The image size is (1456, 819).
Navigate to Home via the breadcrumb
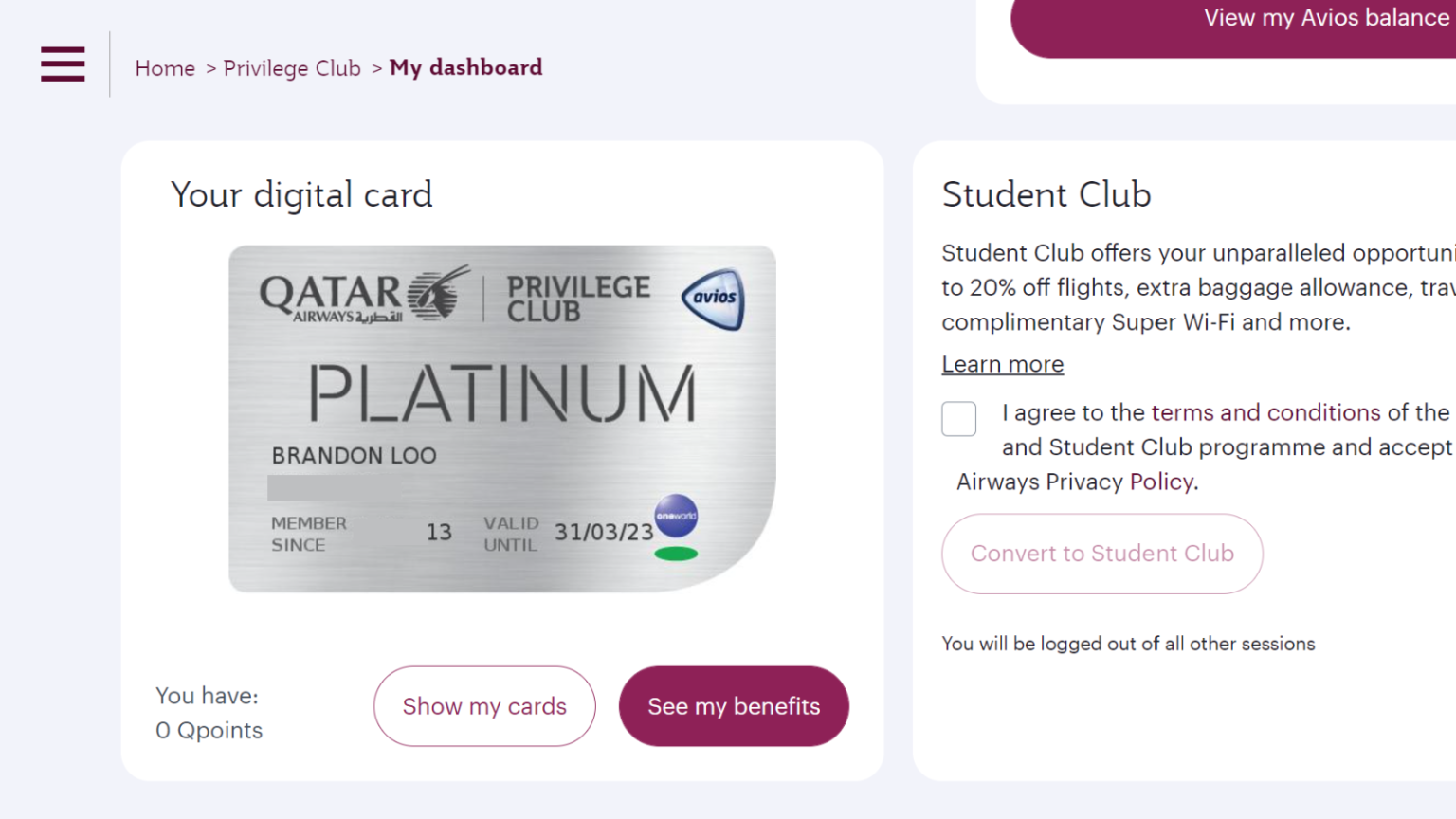click(x=165, y=67)
